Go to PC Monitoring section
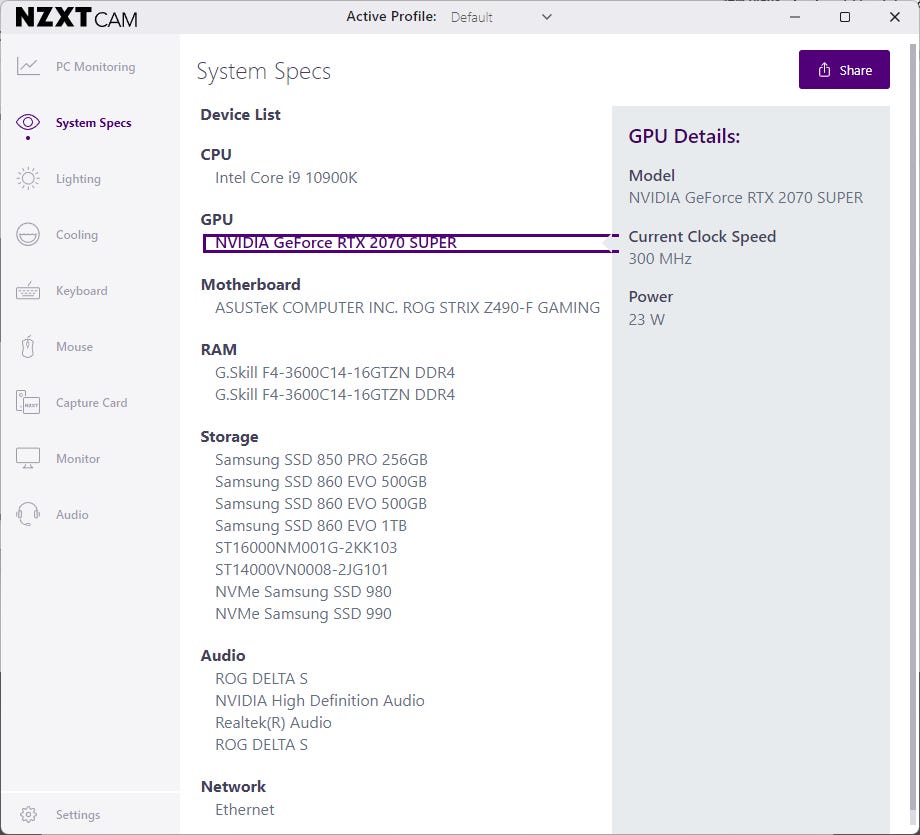The width and height of the screenshot is (920, 835). click(96, 67)
